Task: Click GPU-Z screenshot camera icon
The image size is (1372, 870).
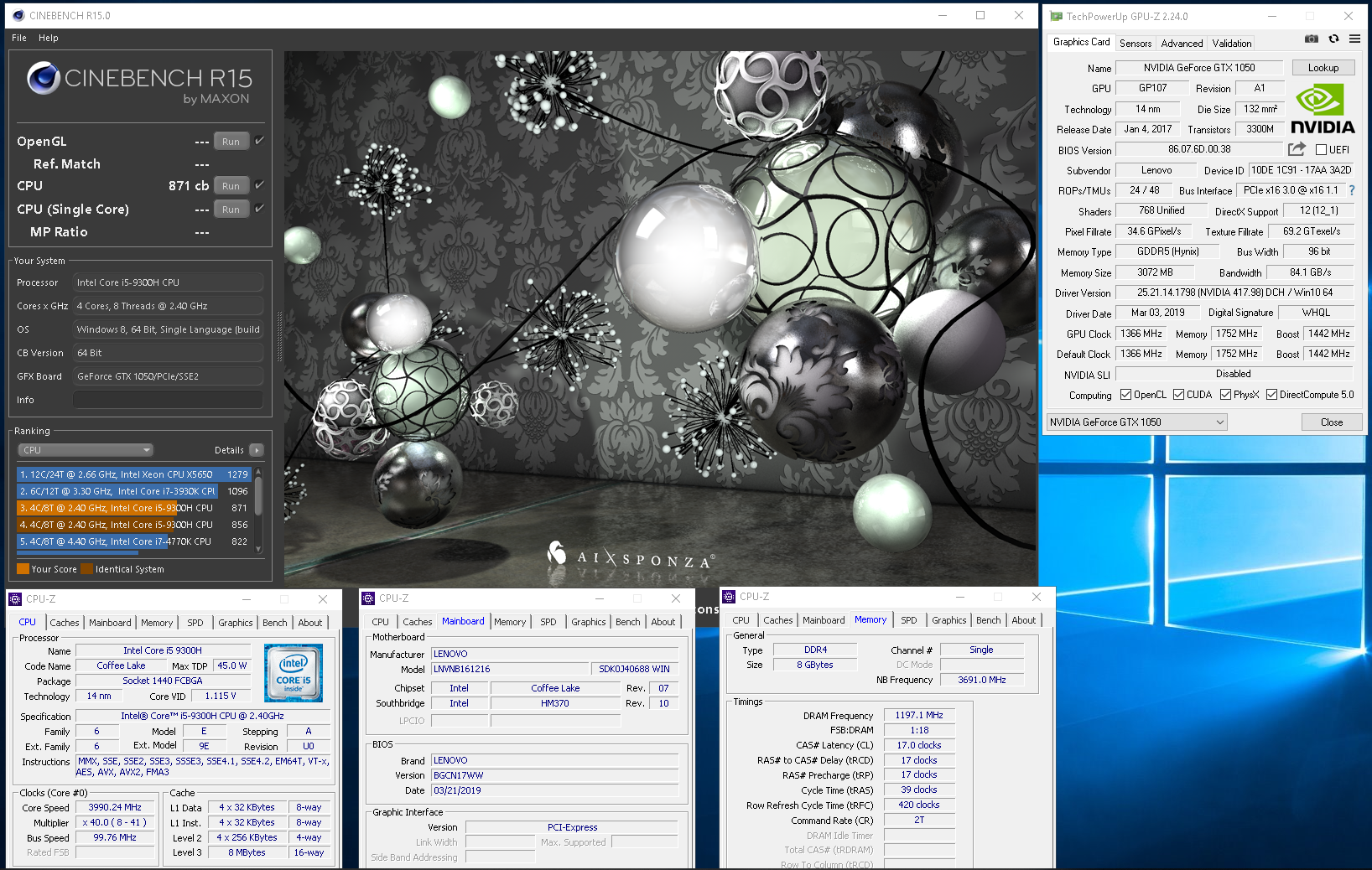Action: 1312,39
